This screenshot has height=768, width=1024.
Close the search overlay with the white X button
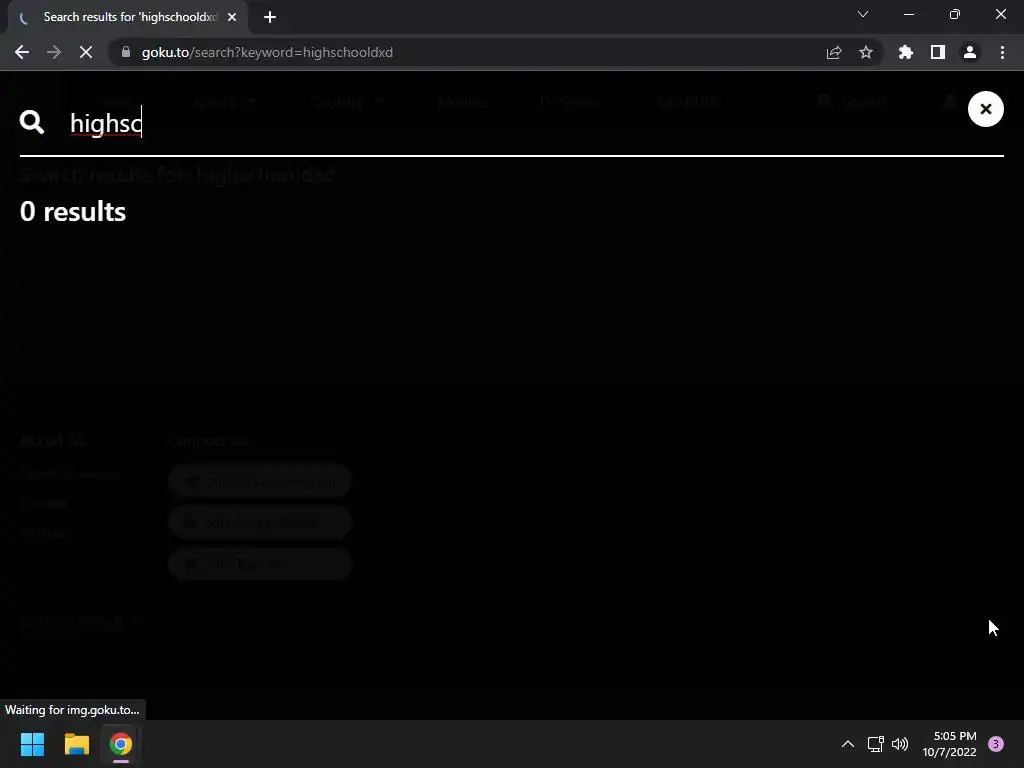click(985, 109)
